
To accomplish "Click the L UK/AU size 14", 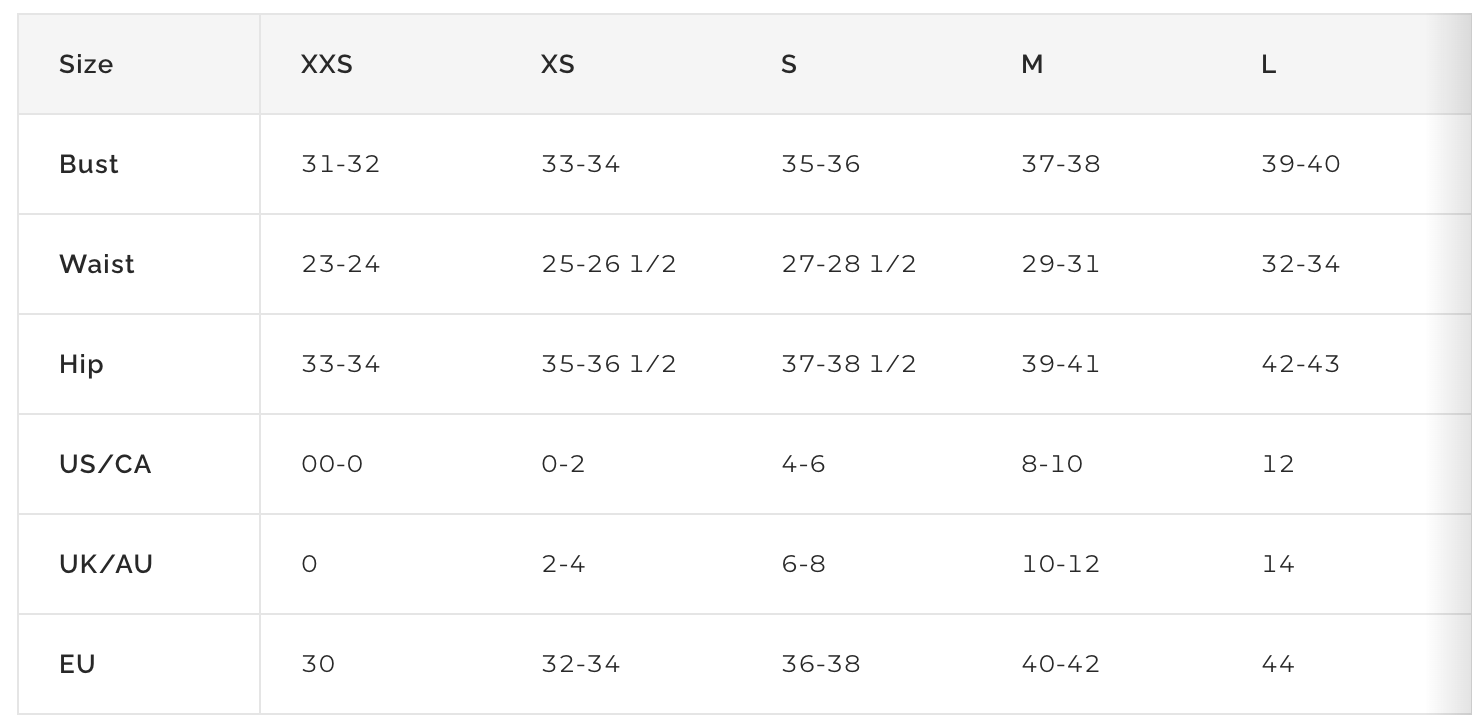I will coord(1278,564).
